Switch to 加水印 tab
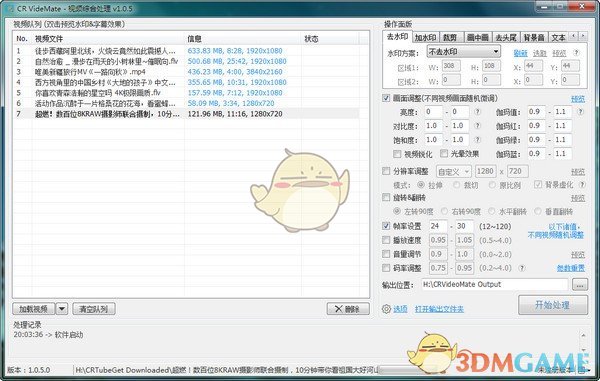600x381 pixels. click(x=426, y=37)
